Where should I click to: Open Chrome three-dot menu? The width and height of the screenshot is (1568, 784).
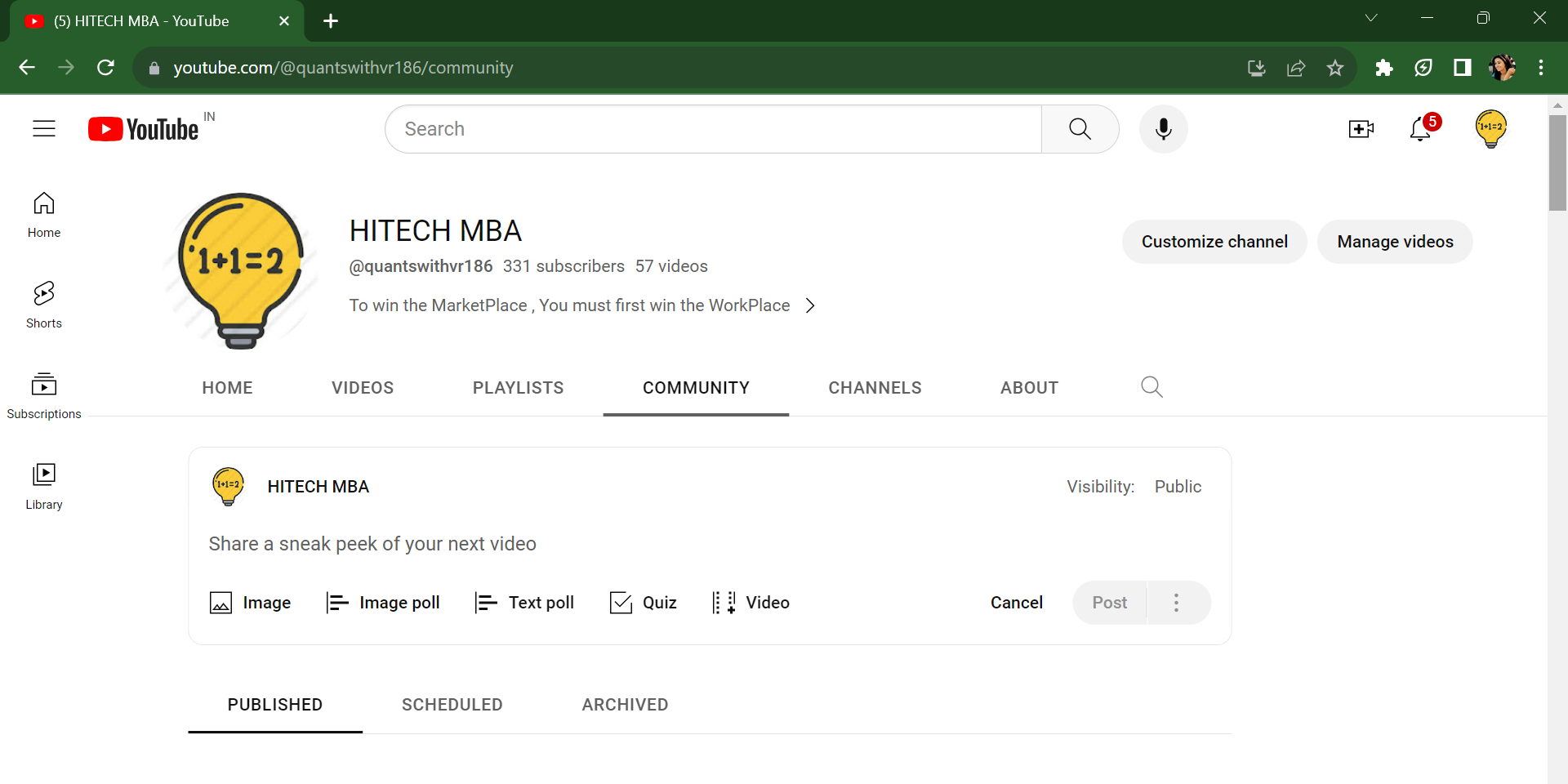1541,68
